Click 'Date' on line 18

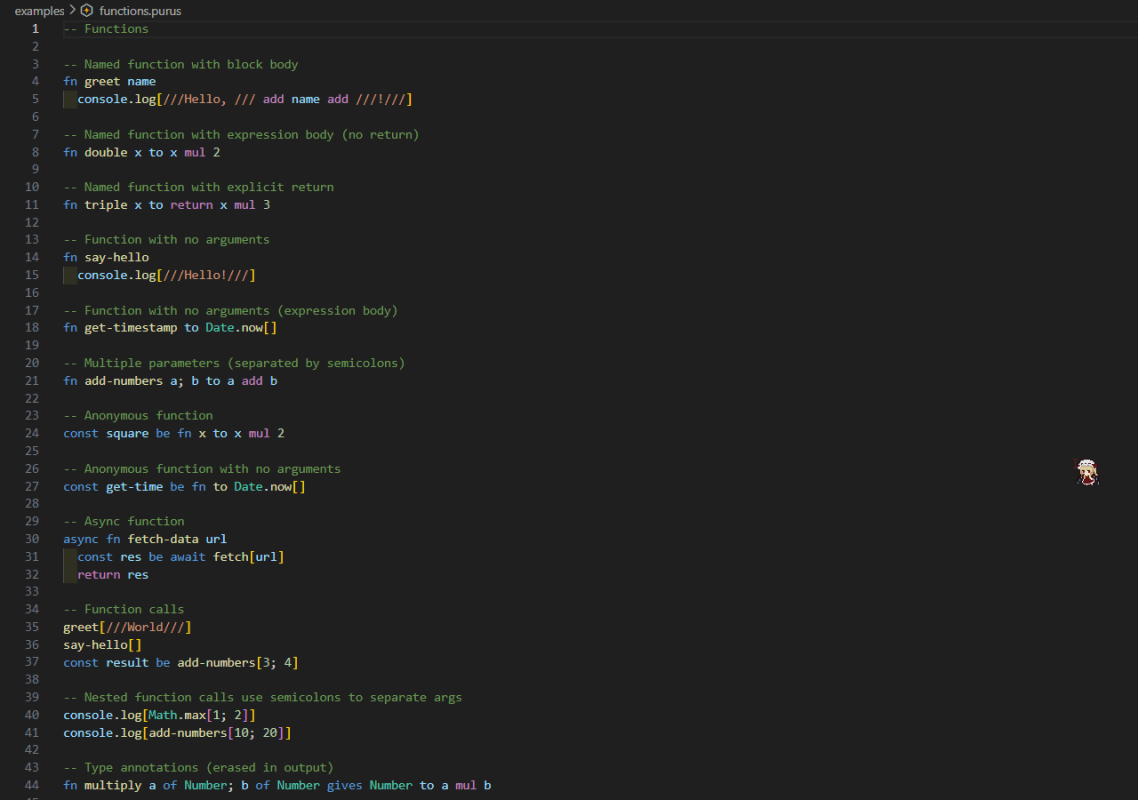(x=220, y=327)
